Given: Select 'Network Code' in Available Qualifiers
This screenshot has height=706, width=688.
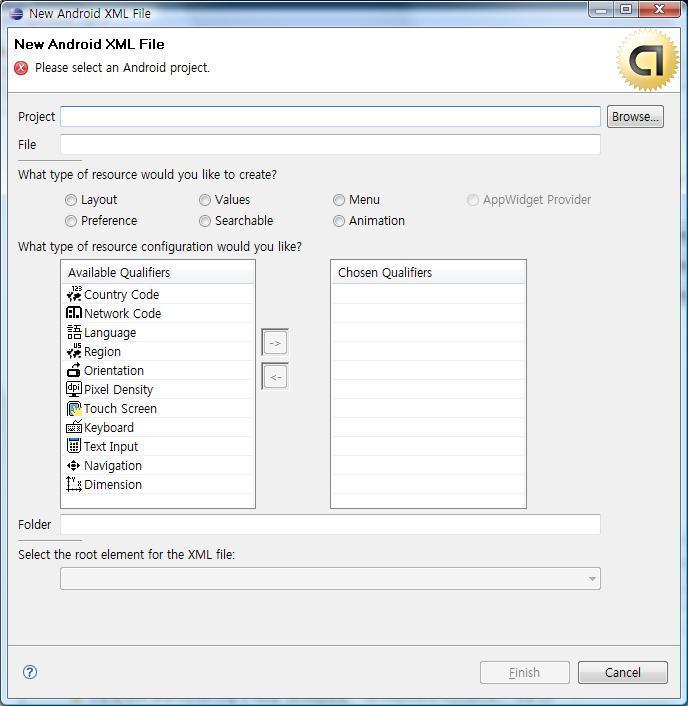Looking at the screenshot, I should point(158,313).
